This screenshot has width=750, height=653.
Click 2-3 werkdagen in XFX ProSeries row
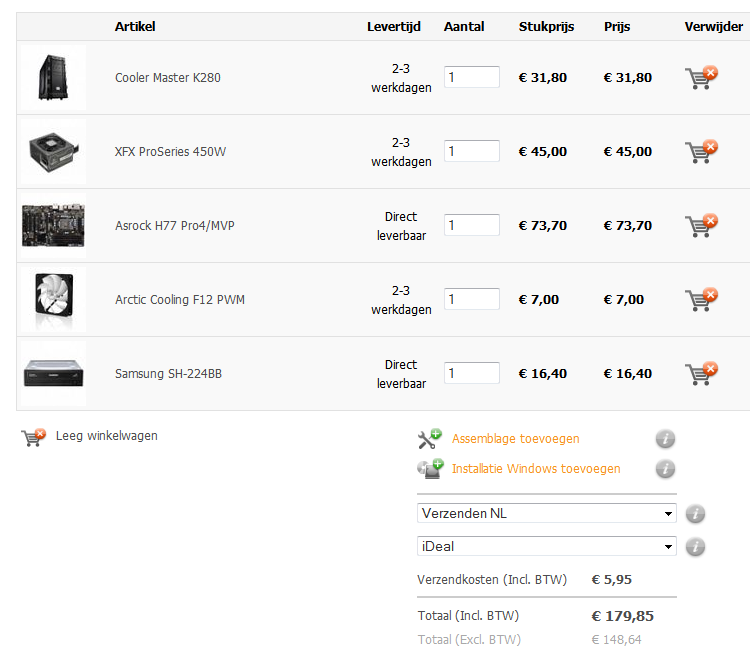[401, 152]
